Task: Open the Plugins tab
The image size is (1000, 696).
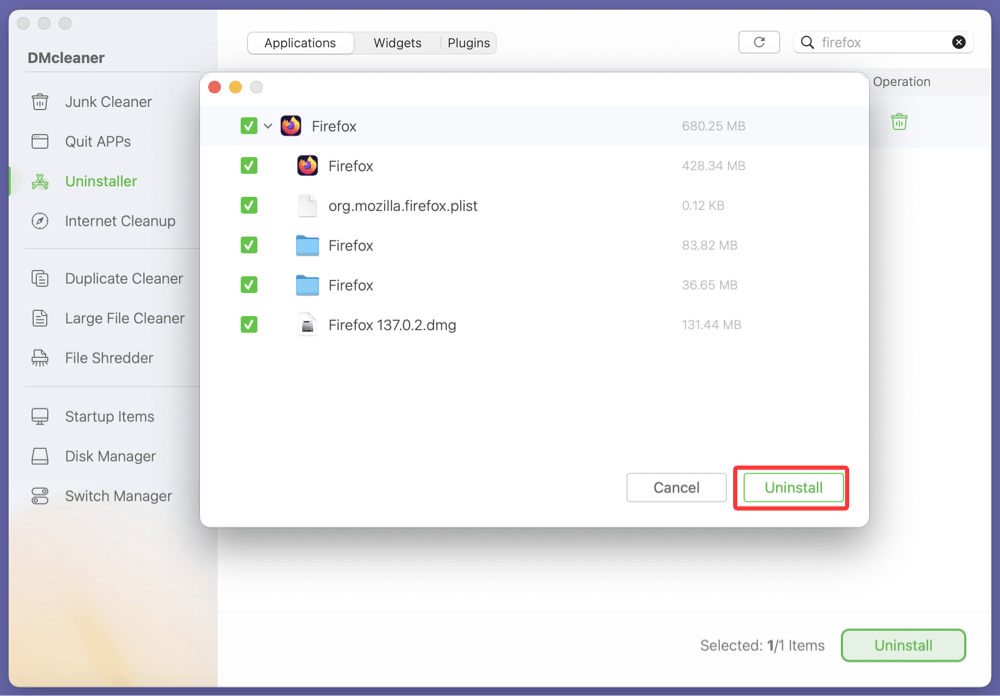Action: (467, 43)
